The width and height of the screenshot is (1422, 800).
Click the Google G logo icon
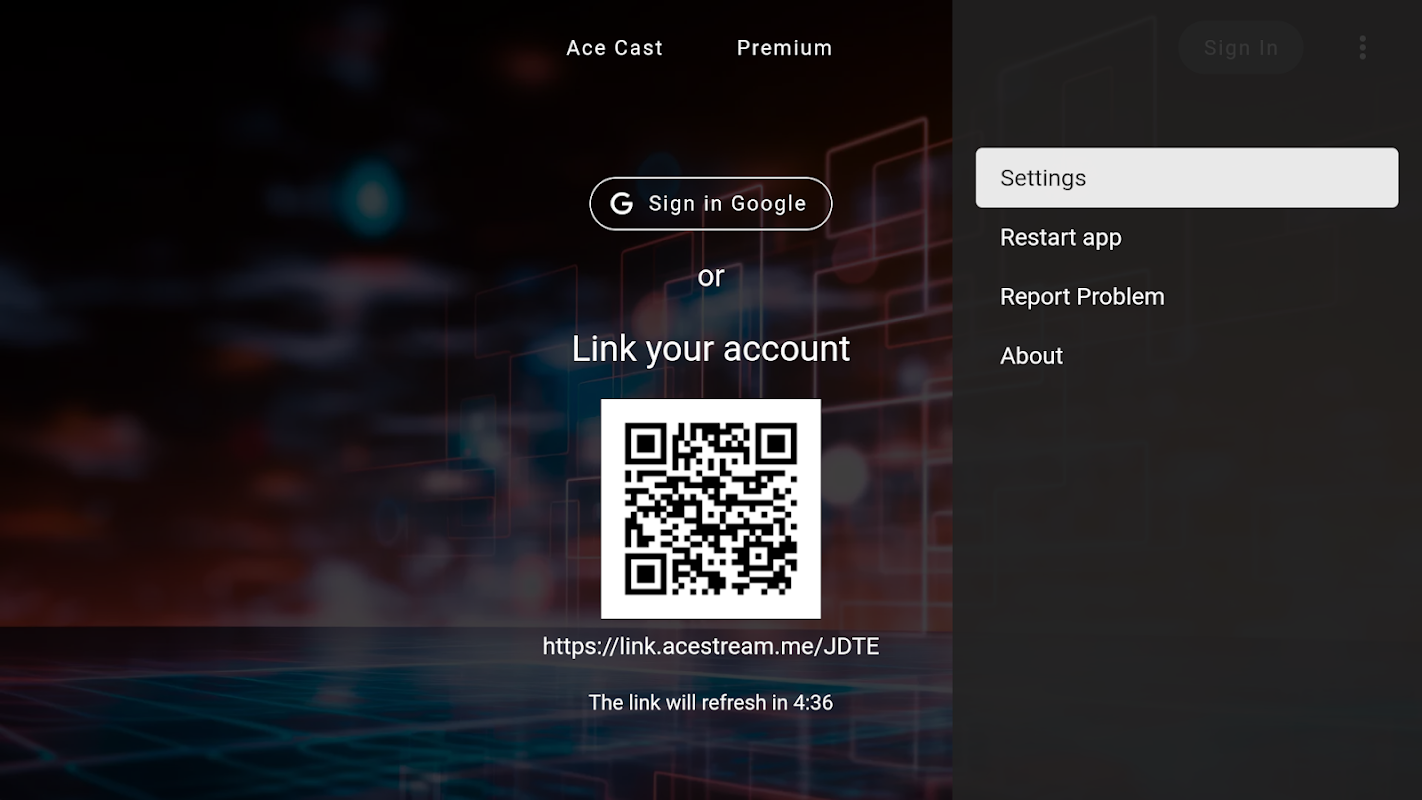point(622,204)
